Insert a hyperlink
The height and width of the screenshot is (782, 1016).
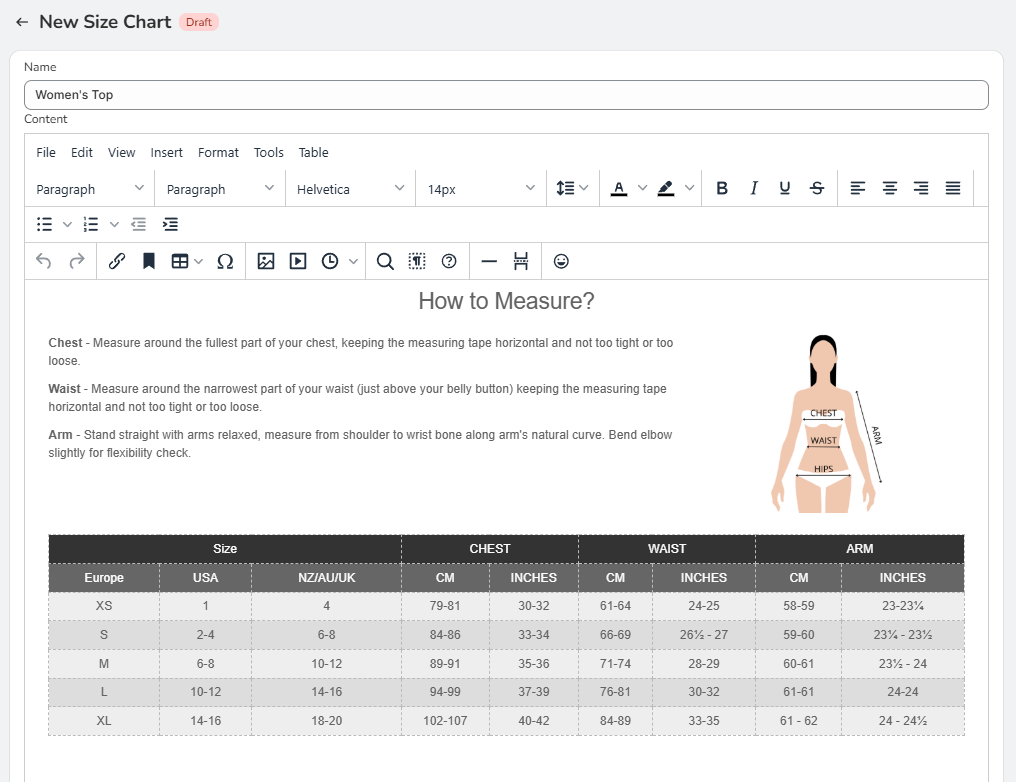pos(117,261)
